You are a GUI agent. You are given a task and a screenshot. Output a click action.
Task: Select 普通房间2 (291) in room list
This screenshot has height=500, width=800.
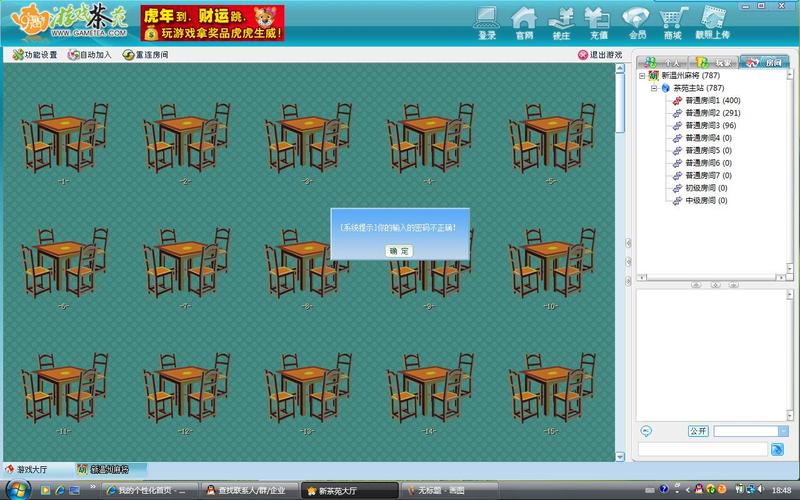712,113
